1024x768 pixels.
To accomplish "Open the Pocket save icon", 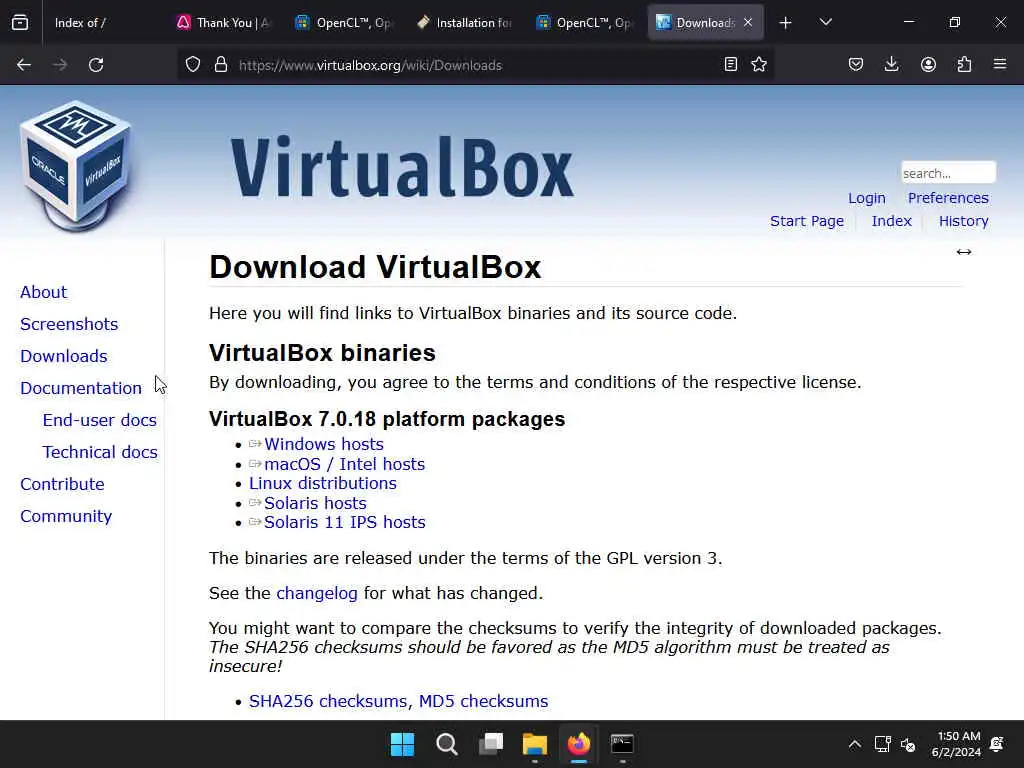I will [856, 64].
